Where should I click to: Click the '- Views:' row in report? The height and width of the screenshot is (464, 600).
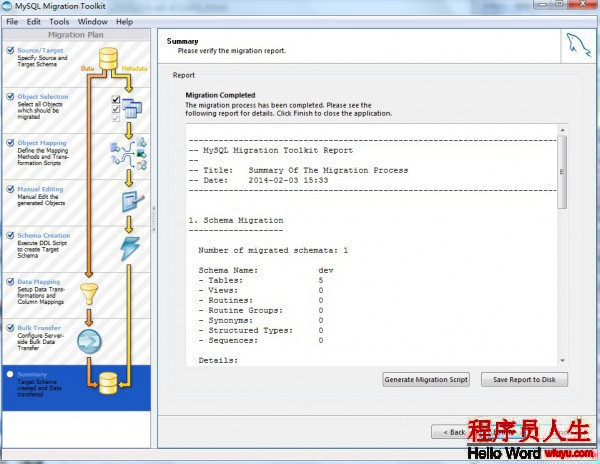[x=261, y=290]
